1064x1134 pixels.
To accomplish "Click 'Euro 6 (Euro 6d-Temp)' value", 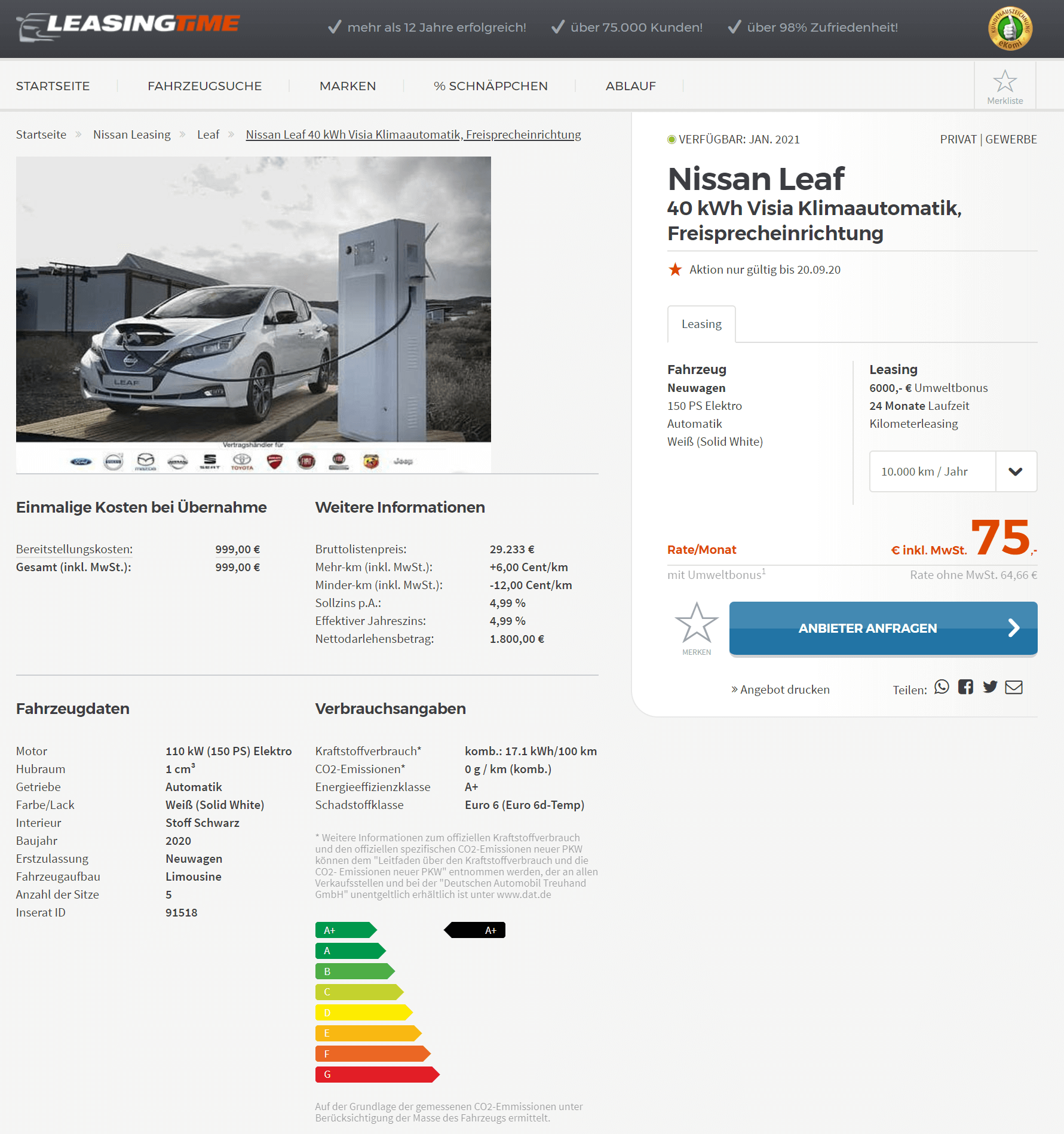I will click(525, 805).
